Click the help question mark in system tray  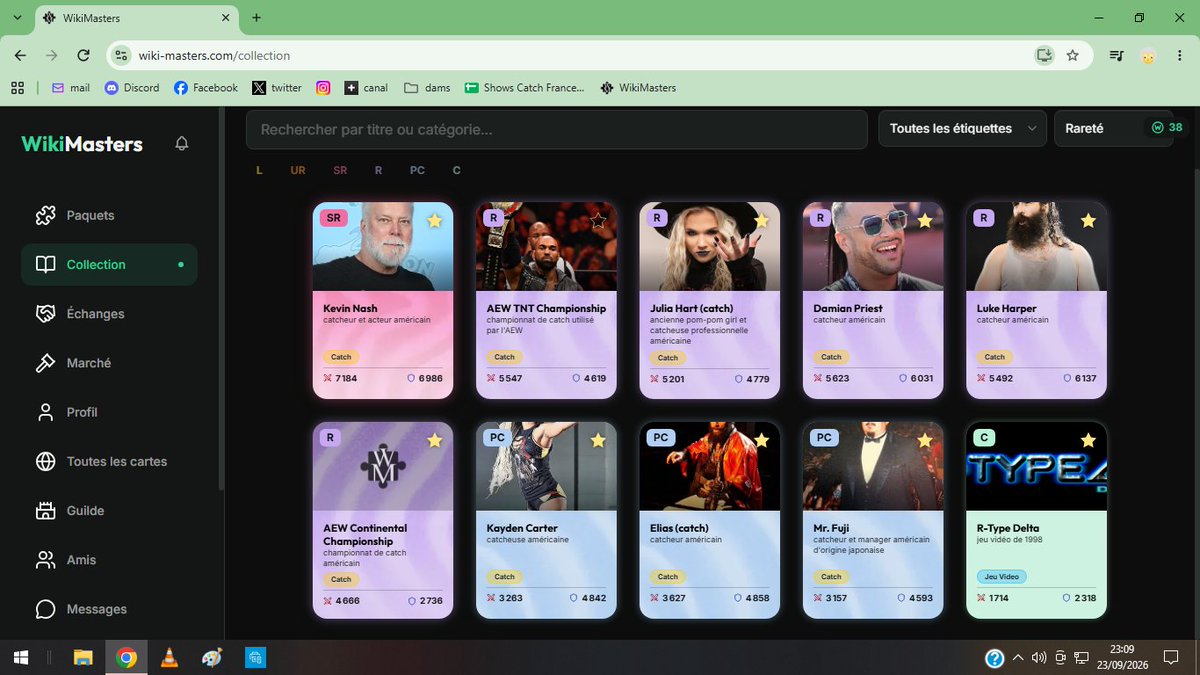coord(994,658)
